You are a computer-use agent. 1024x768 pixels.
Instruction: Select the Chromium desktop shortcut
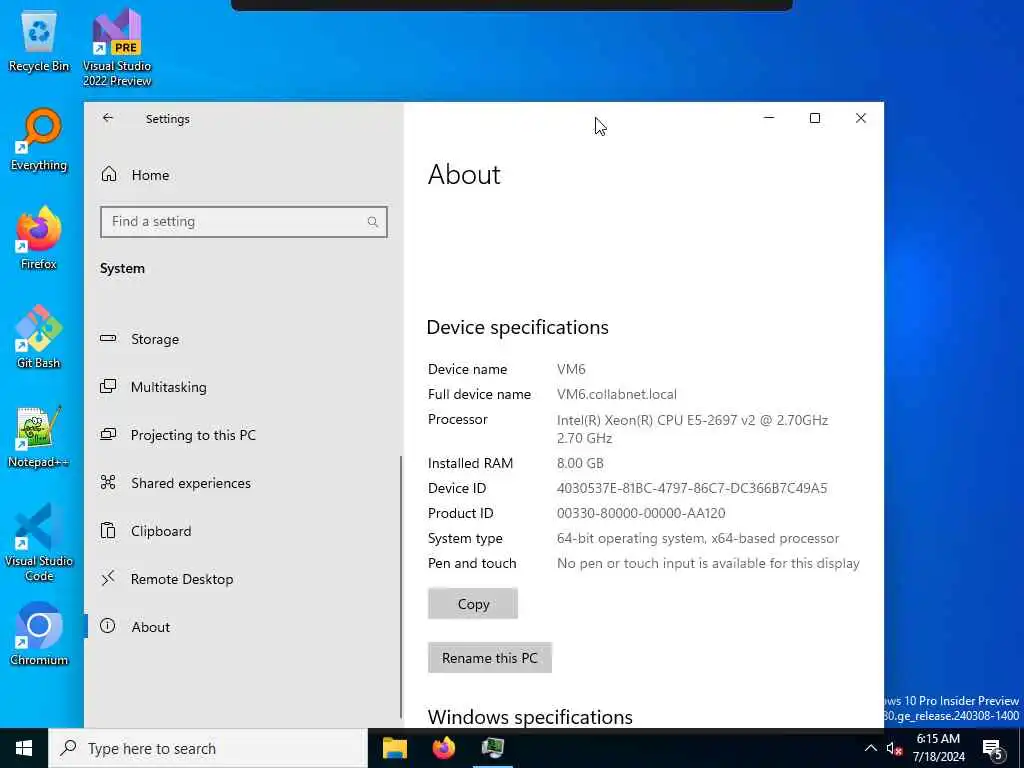[39, 634]
